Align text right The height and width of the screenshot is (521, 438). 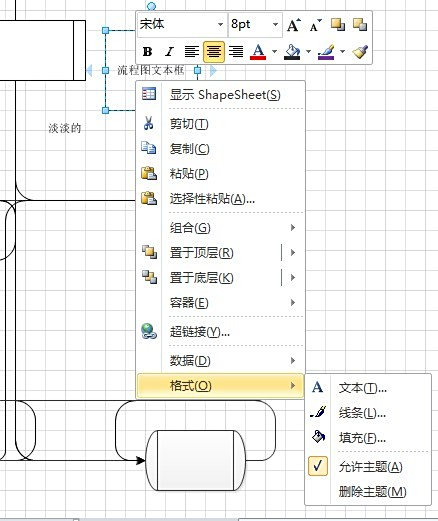click(236, 52)
